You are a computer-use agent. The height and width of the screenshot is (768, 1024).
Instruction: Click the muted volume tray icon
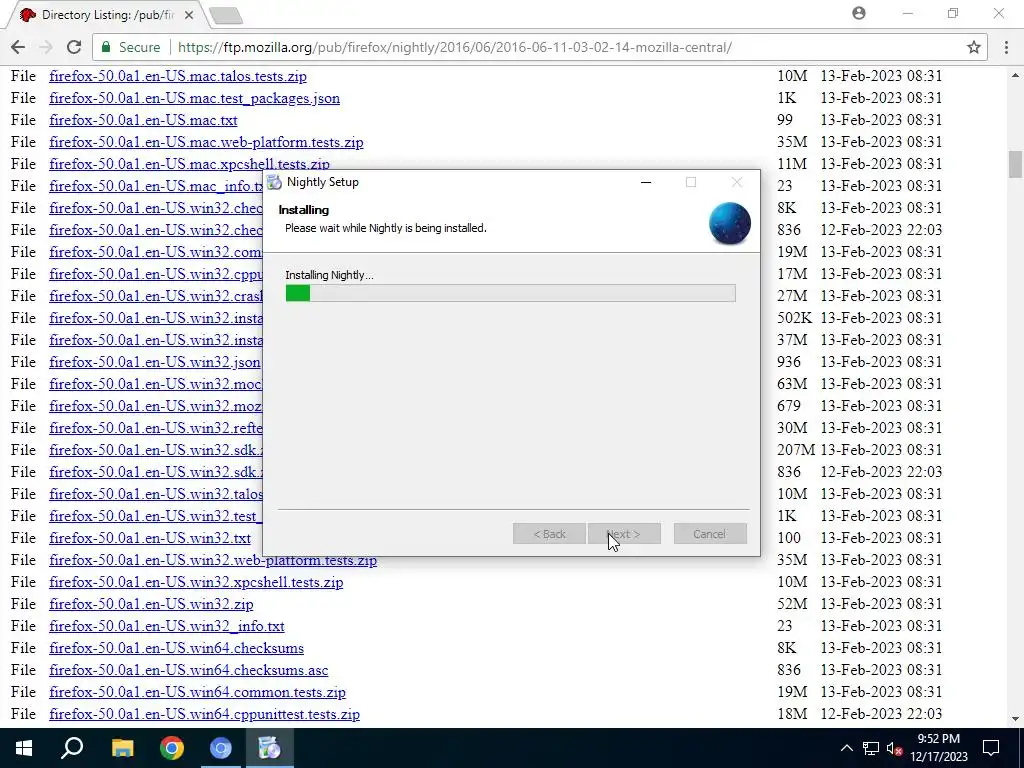894,748
